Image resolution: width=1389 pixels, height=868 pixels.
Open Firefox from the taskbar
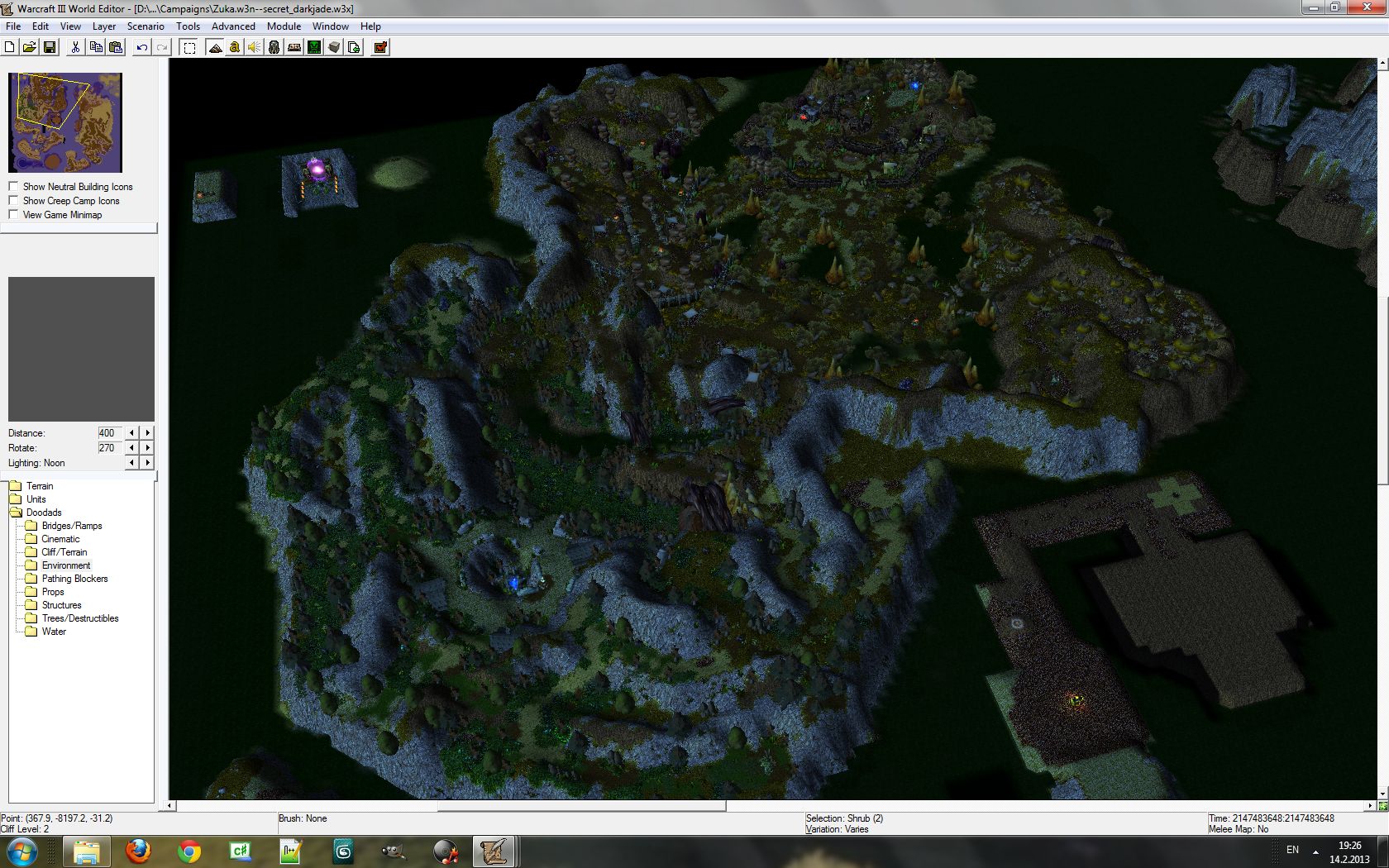pos(138,851)
